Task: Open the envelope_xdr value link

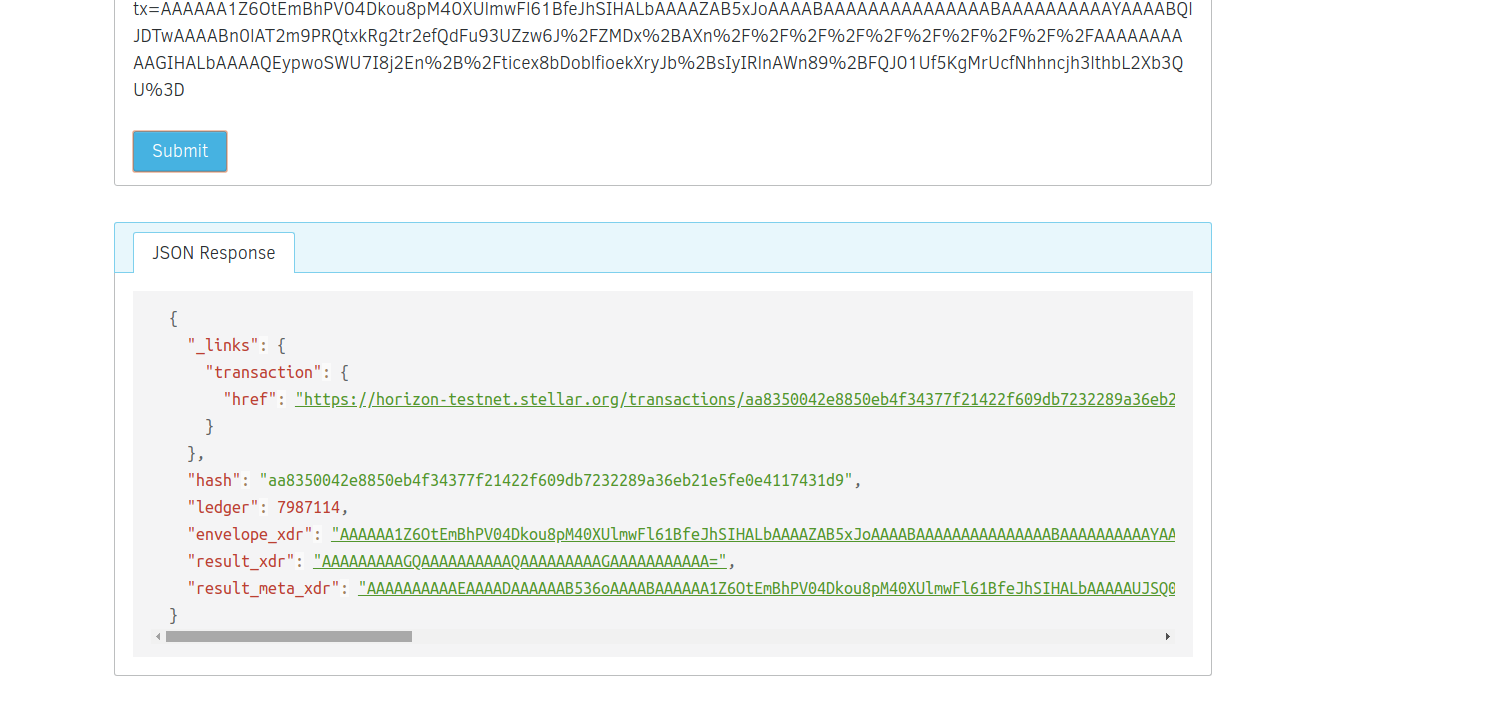Action: pyautogui.click(x=752, y=534)
